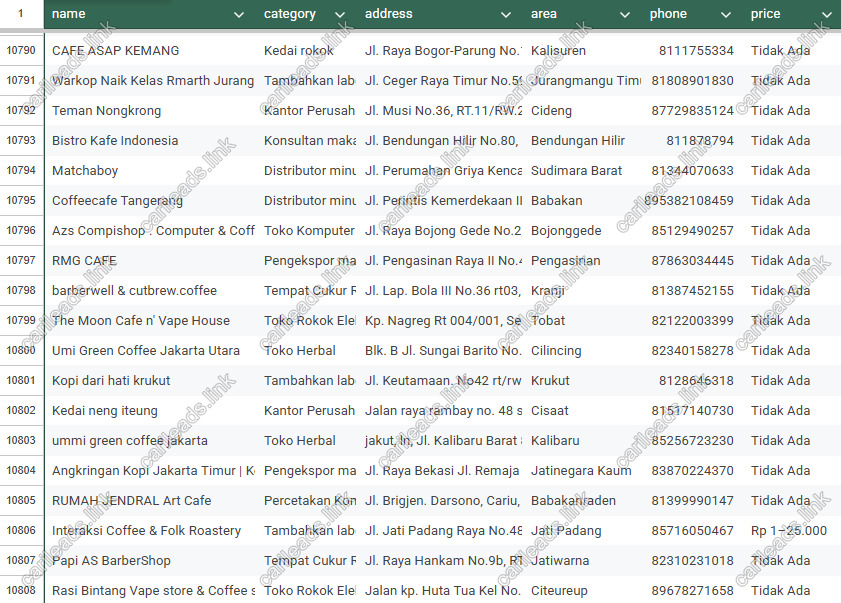Screen dimensions: 841x603
Task: Click phone number 8128646318
Action: coord(696,381)
